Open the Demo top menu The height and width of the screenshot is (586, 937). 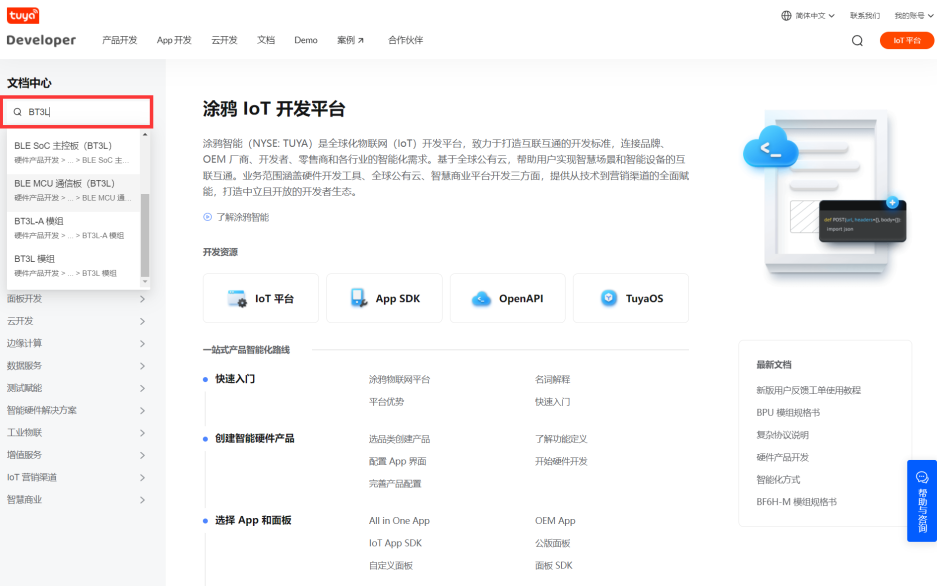[x=305, y=40]
